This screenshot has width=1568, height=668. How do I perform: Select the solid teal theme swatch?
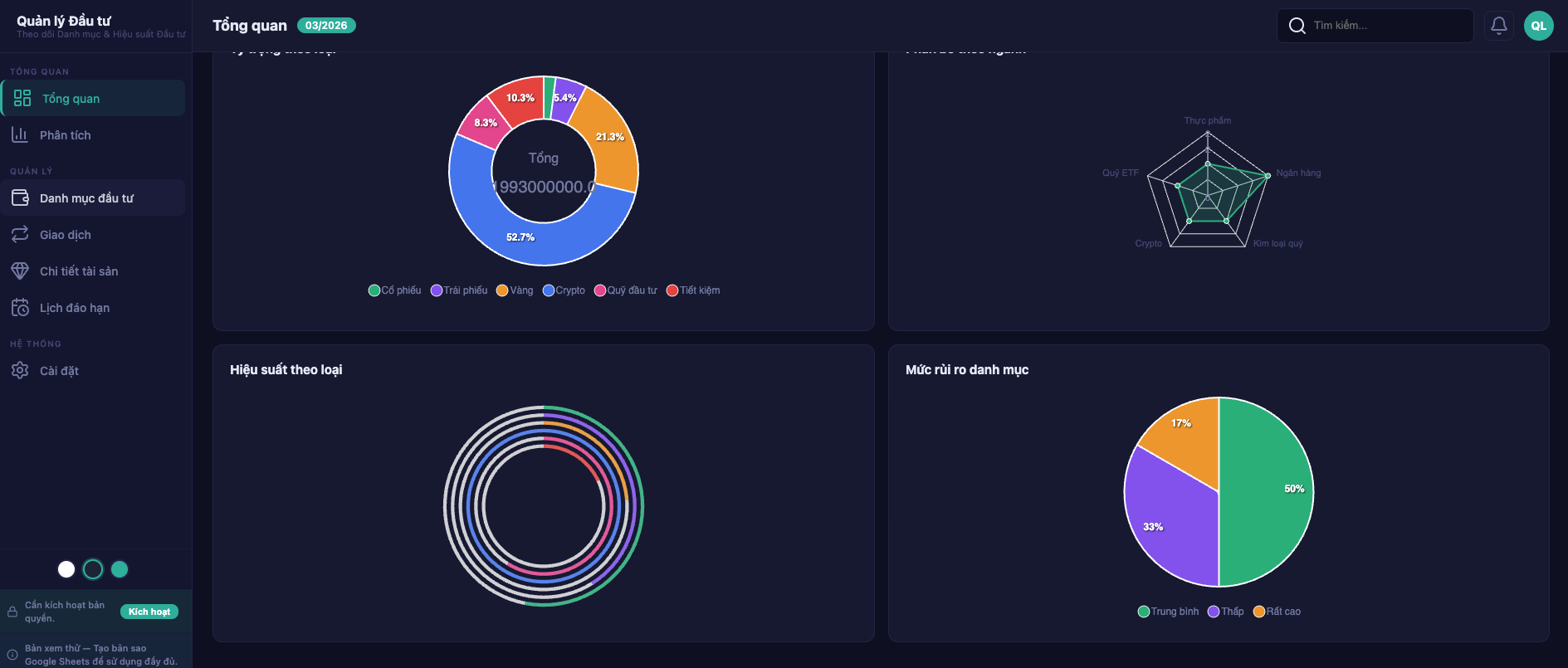(x=120, y=569)
